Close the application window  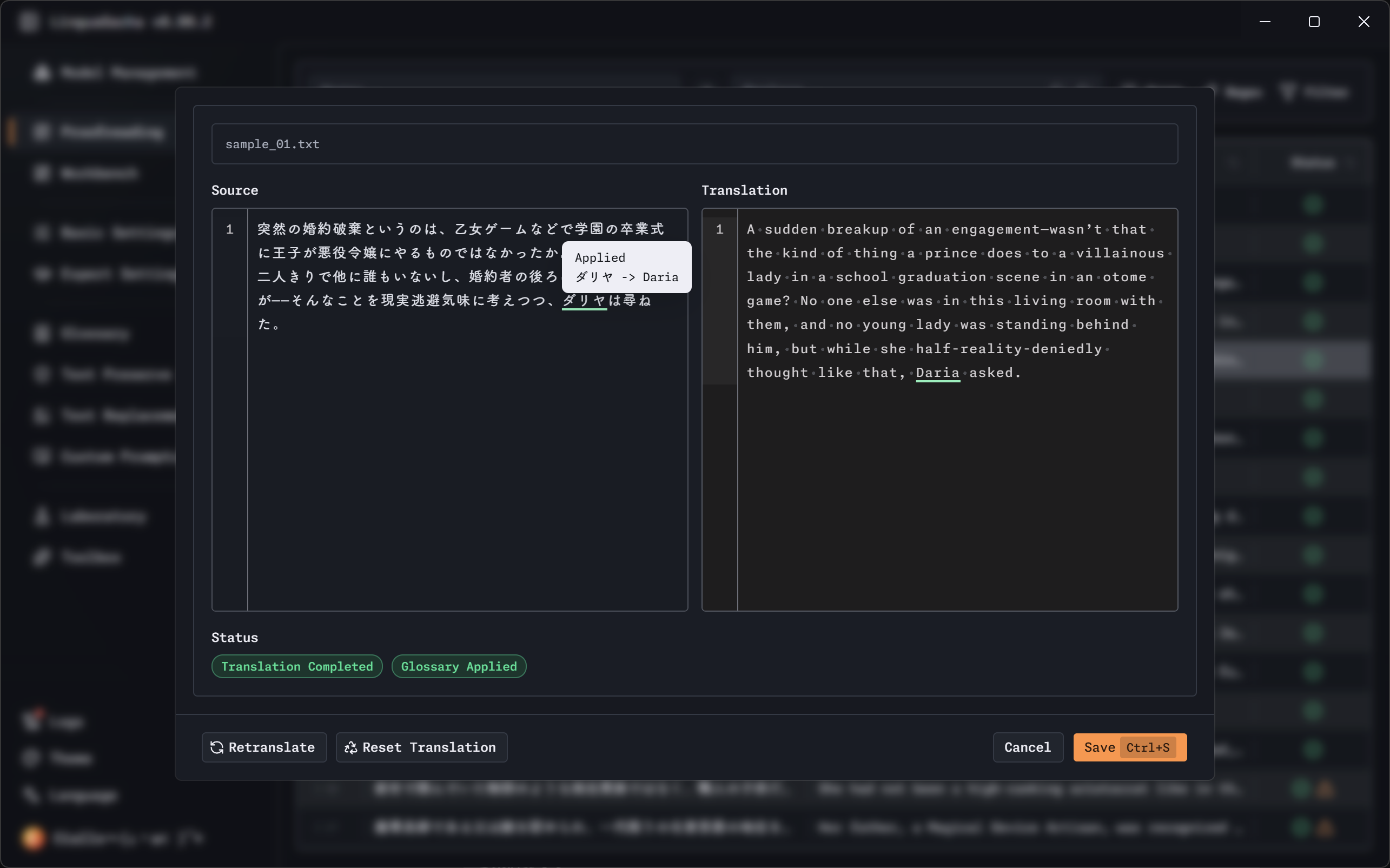1363,22
